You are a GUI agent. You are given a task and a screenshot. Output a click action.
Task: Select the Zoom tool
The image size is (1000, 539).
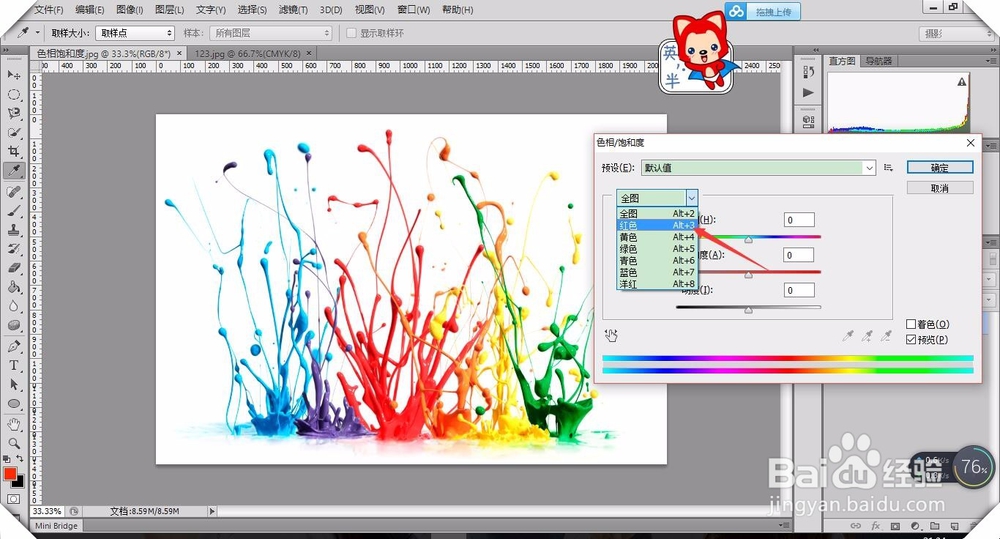(13, 443)
